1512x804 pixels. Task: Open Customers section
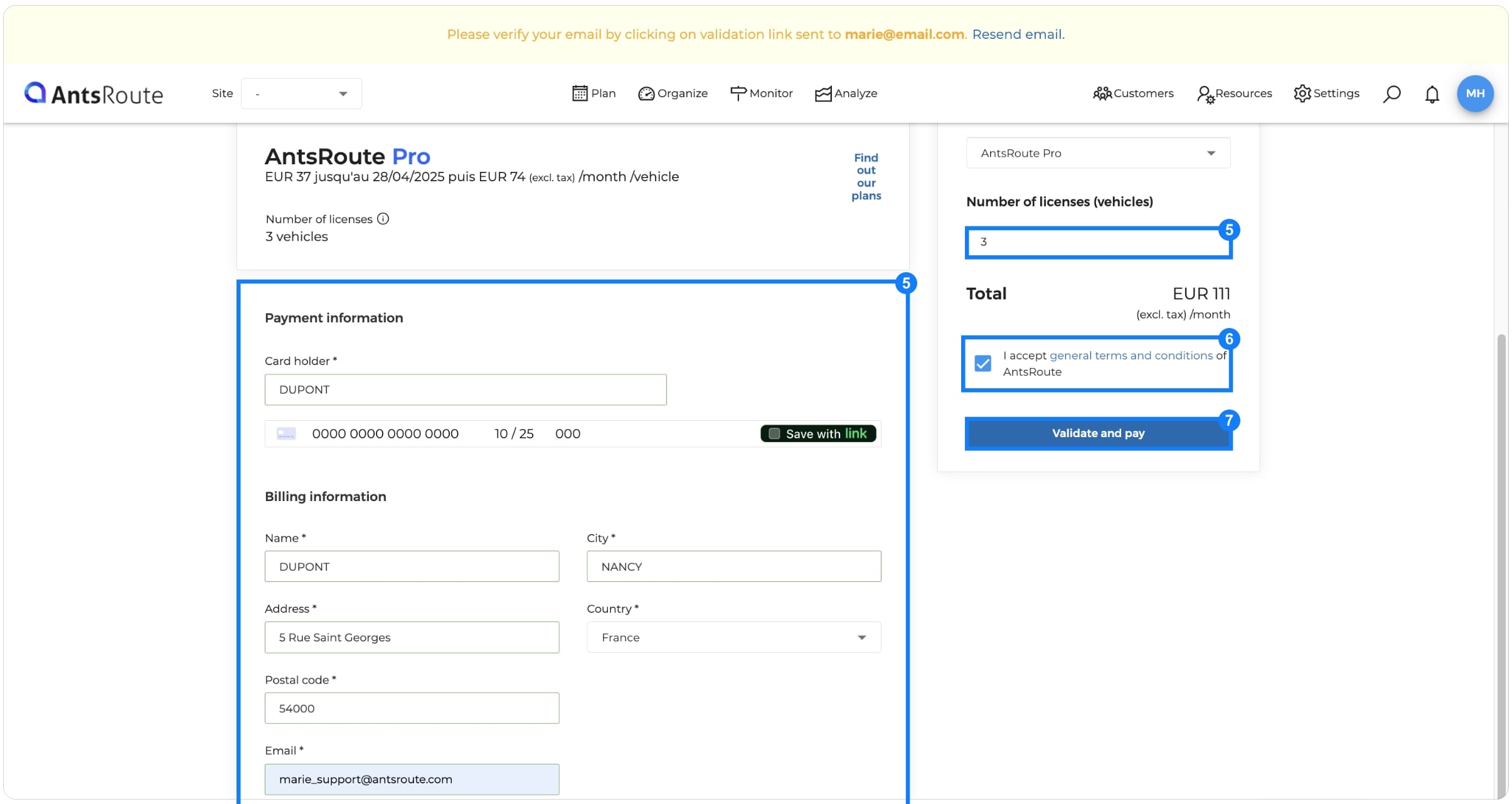click(1133, 93)
